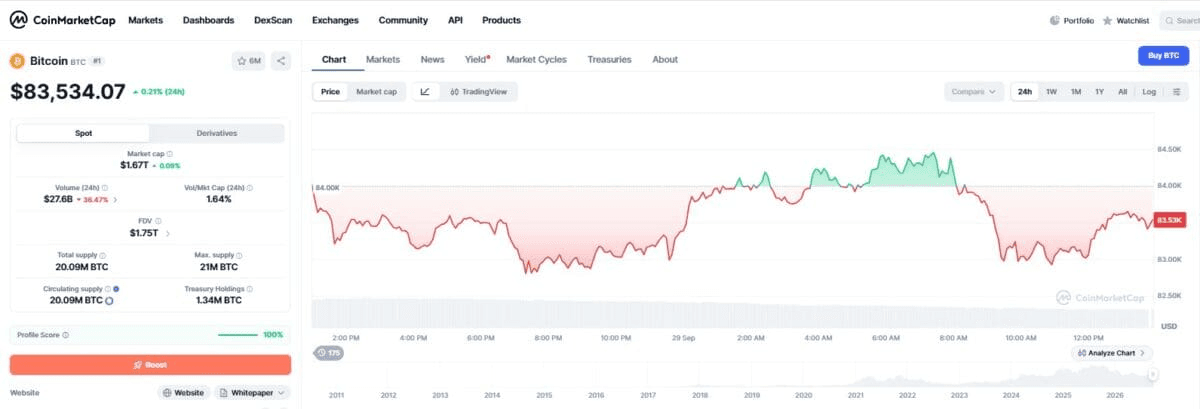Switch to the Markets tab below header
Viewport: 1200px width, 409px height.
tap(383, 59)
